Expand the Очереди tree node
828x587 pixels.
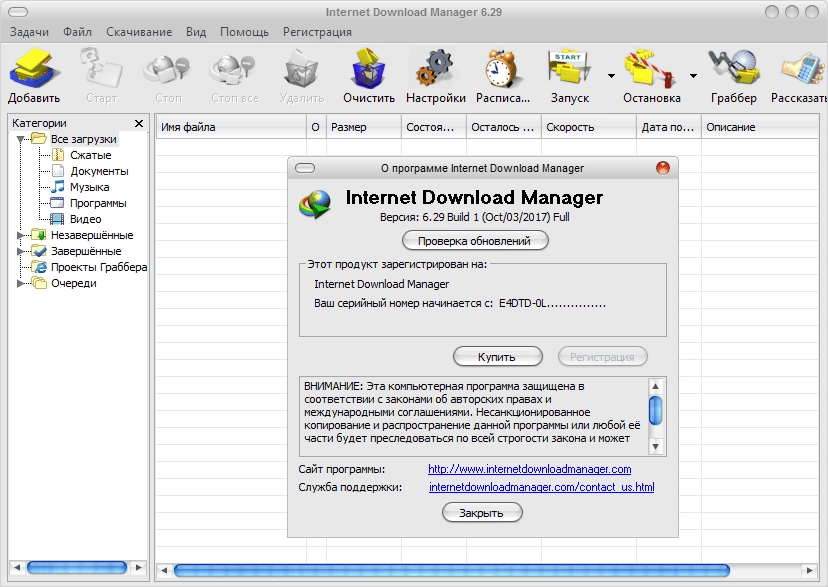(x=21, y=283)
